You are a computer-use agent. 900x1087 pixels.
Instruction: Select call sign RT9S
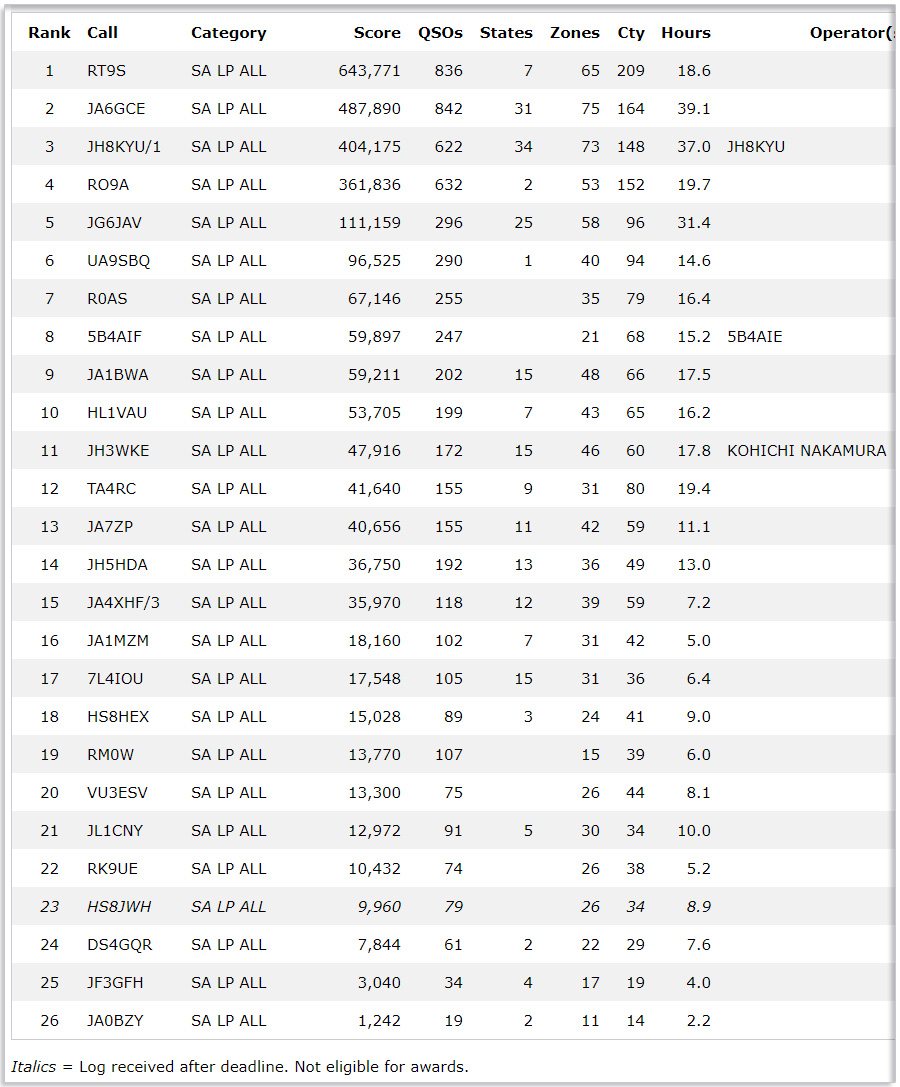coord(106,71)
